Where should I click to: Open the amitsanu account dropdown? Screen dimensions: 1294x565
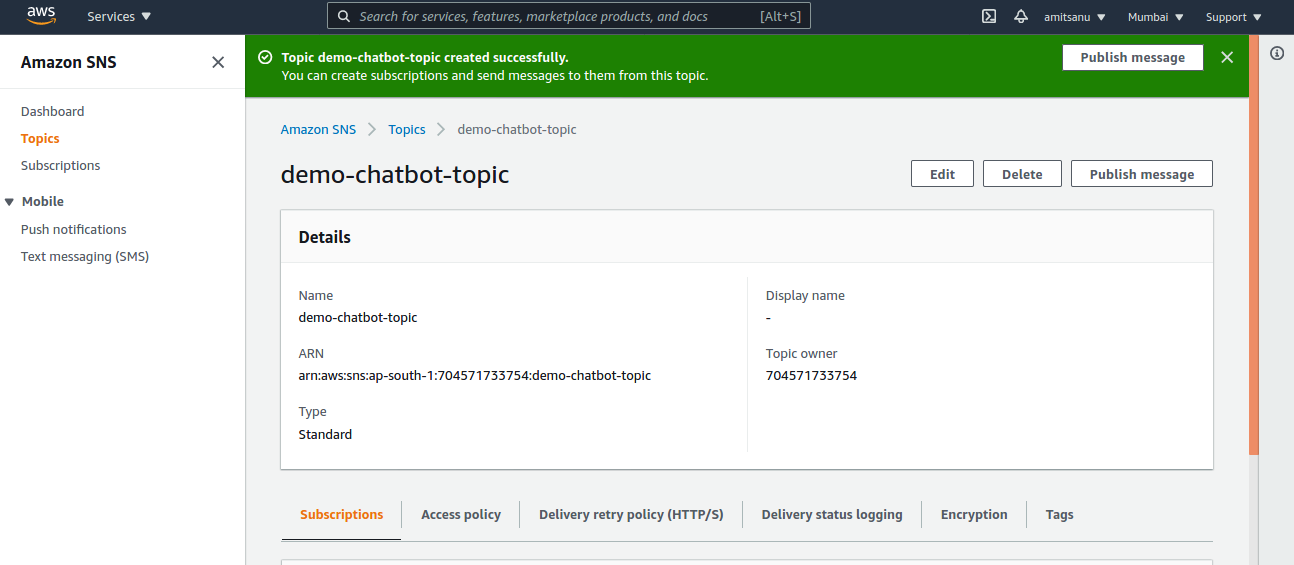[1075, 17]
